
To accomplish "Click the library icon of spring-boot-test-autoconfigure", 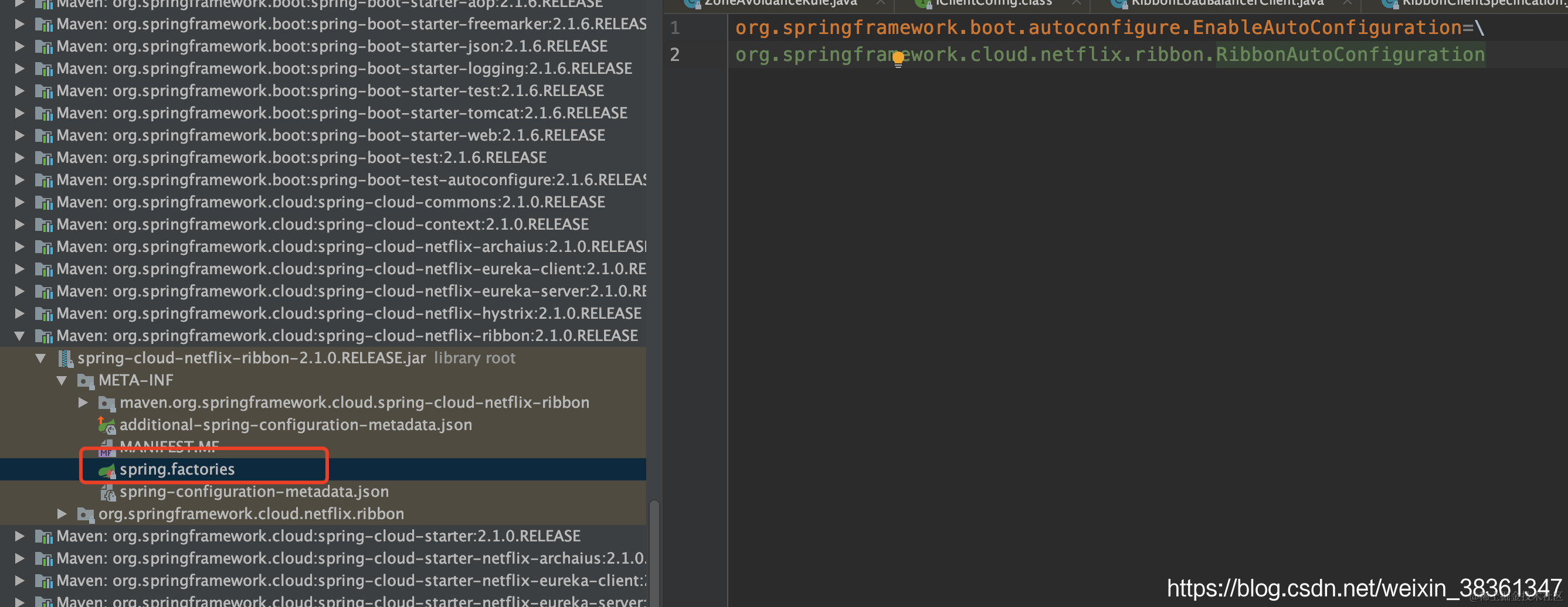I will tap(44, 180).
